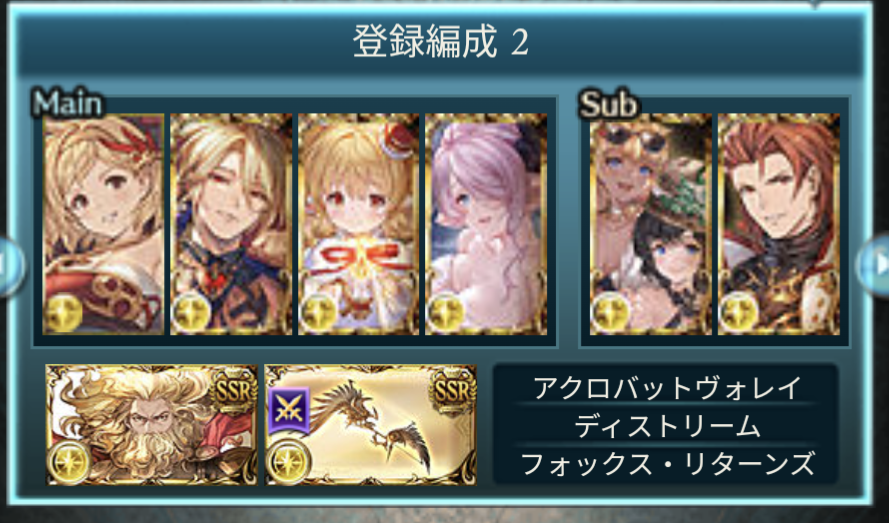This screenshot has width=889, height=523.
Task: Select the フォックス・リターンズ skill entry
Action: (667, 464)
